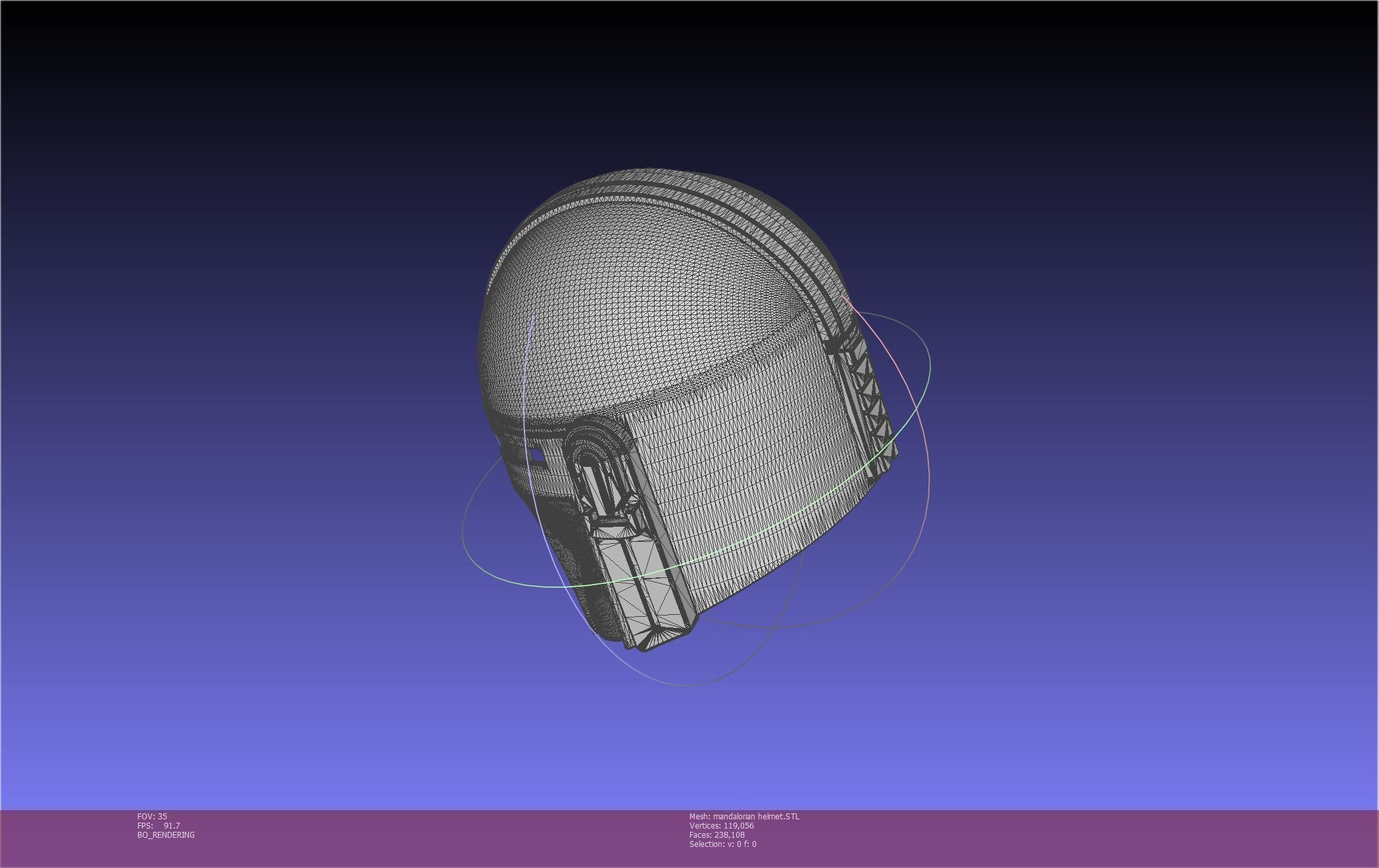Click the FOV: 35 status text
The width and height of the screenshot is (1379, 868).
coord(152,816)
